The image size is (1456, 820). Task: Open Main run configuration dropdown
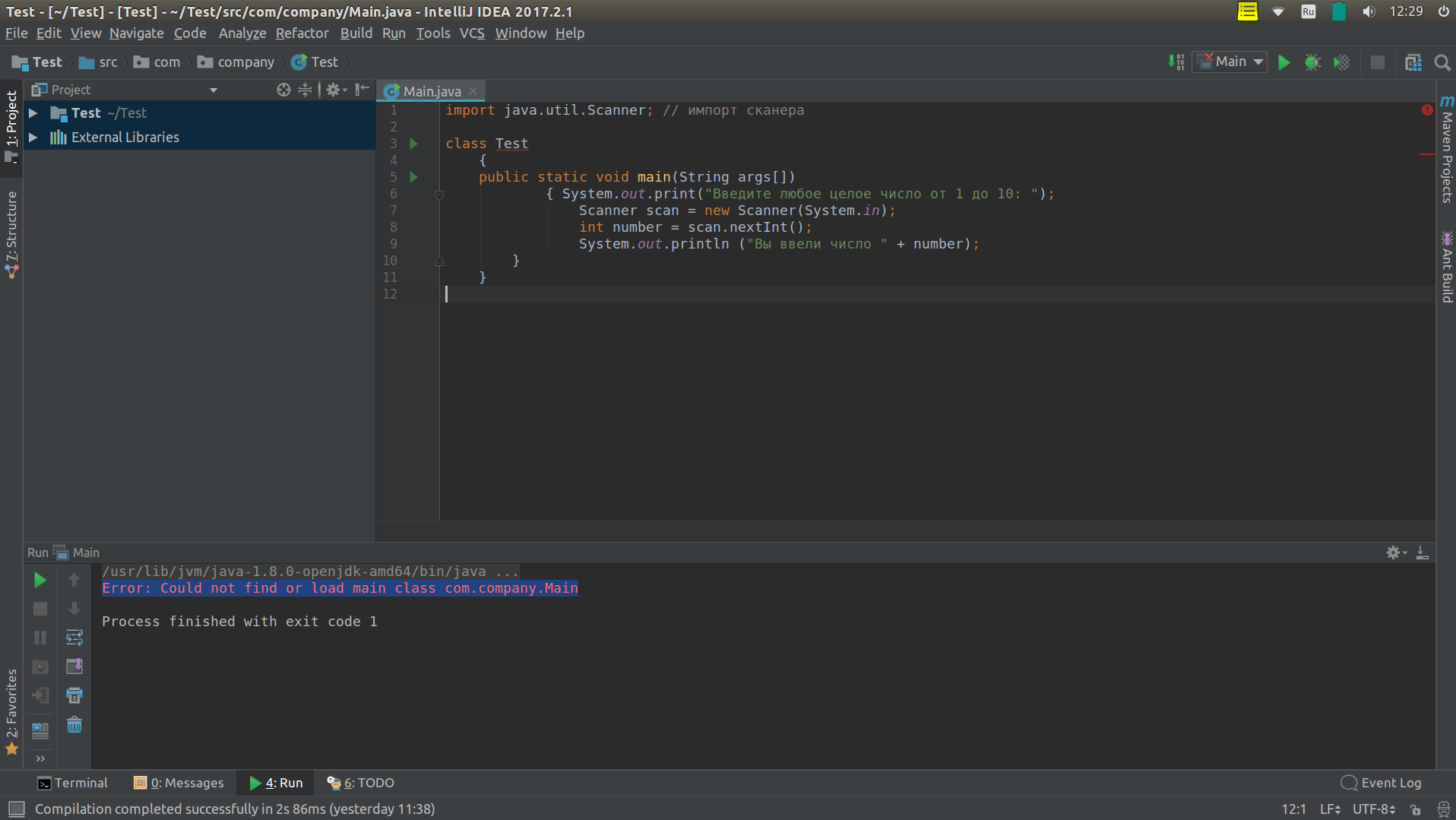click(1230, 62)
